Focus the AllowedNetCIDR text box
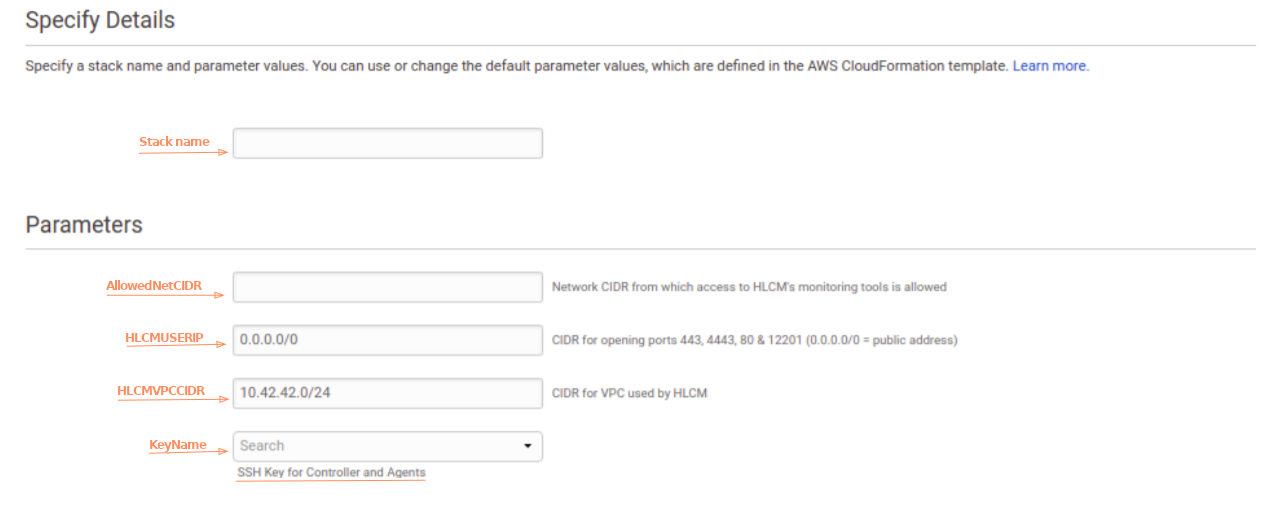Screen dimensions: 1264x513 point(387,287)
